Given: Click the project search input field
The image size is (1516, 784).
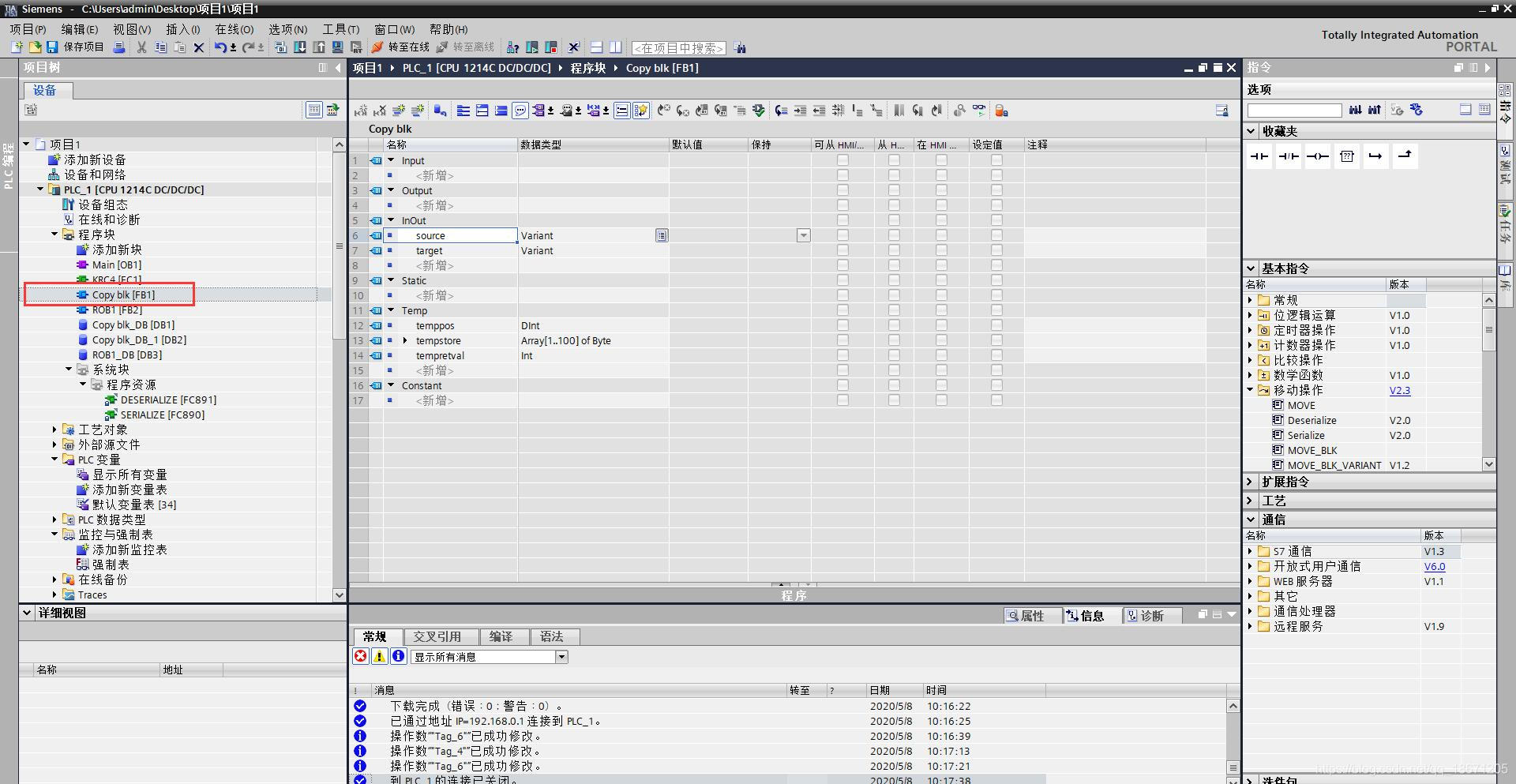Looking at the screenshot, I should (678, 48).
